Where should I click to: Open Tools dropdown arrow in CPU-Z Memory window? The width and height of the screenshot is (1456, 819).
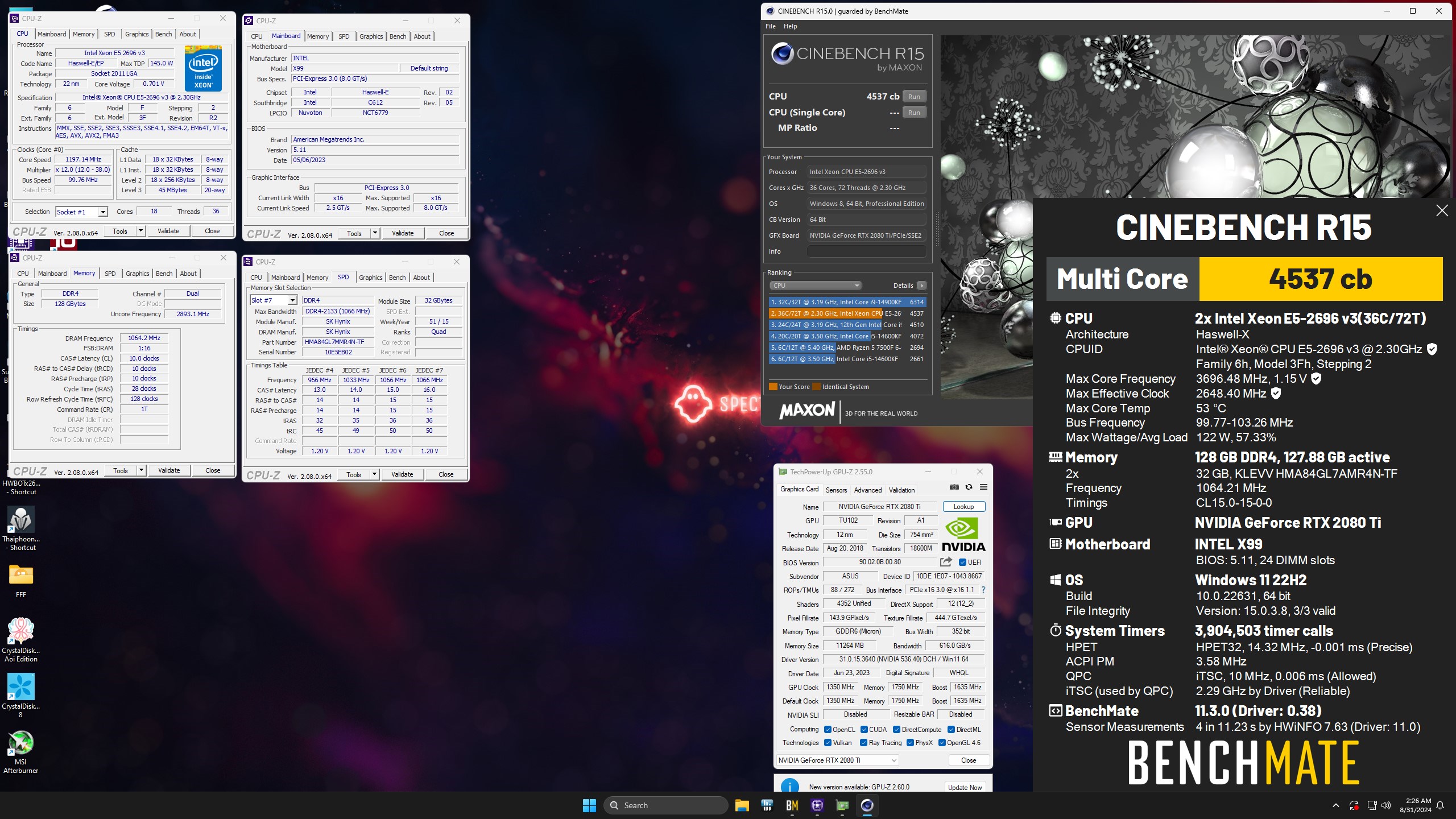141,470
